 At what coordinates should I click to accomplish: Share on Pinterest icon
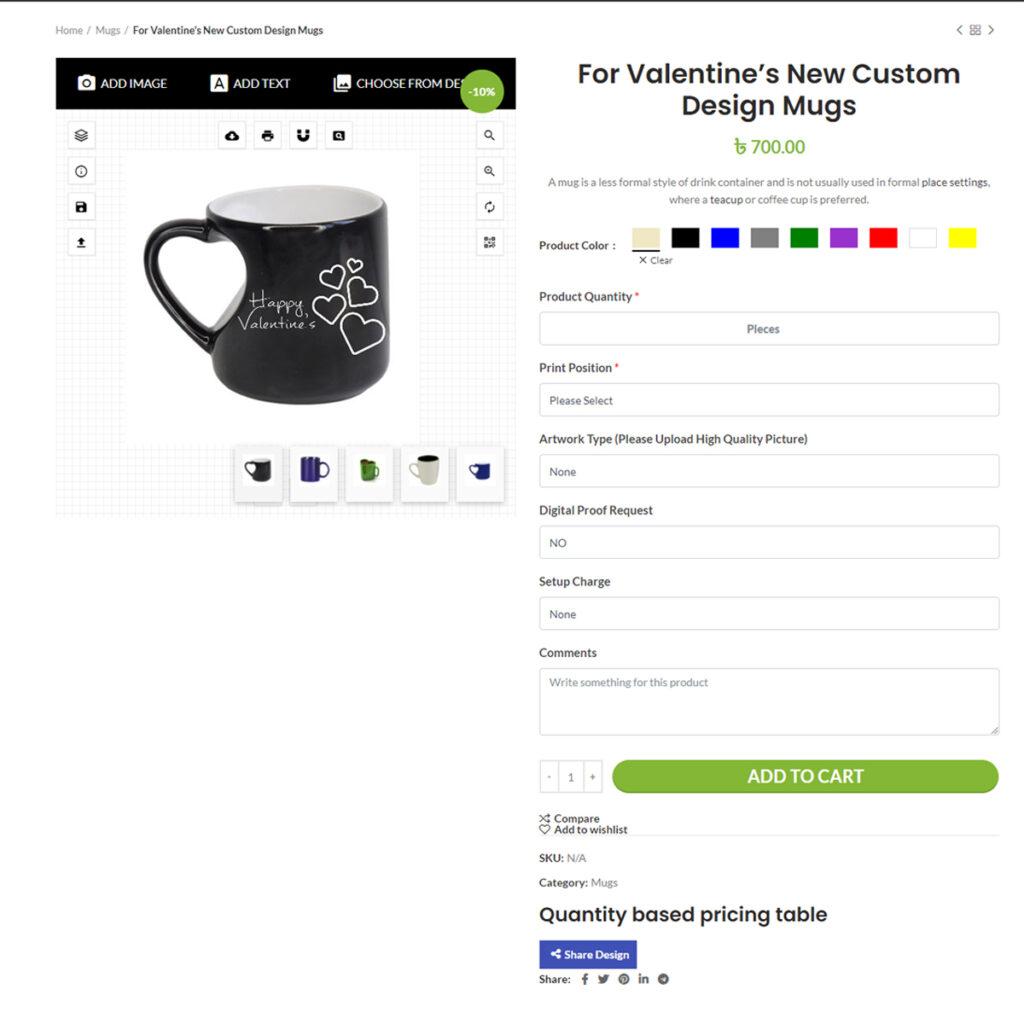[624, 979]
